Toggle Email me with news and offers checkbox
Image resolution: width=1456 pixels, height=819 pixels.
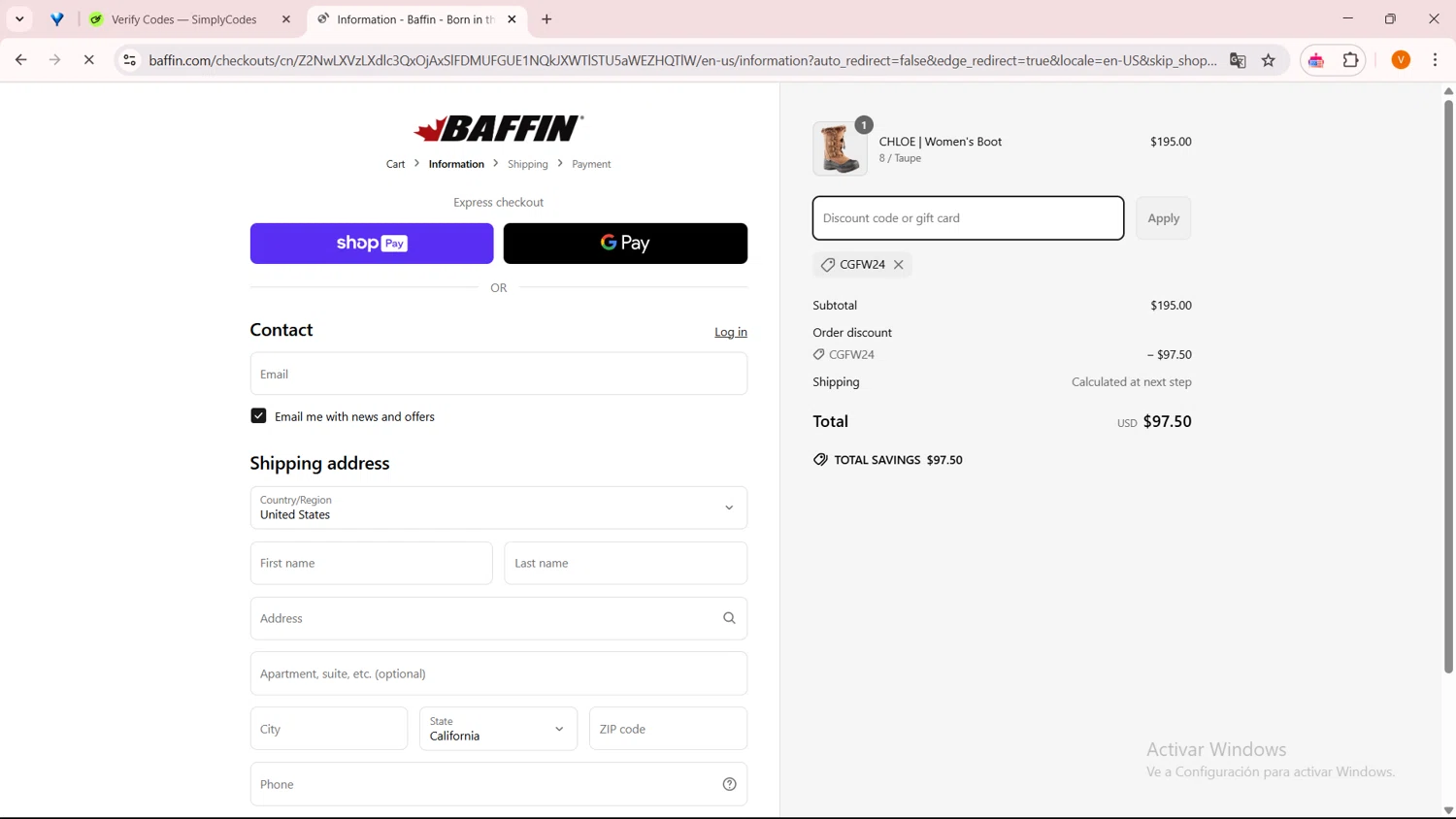point(258,416)
